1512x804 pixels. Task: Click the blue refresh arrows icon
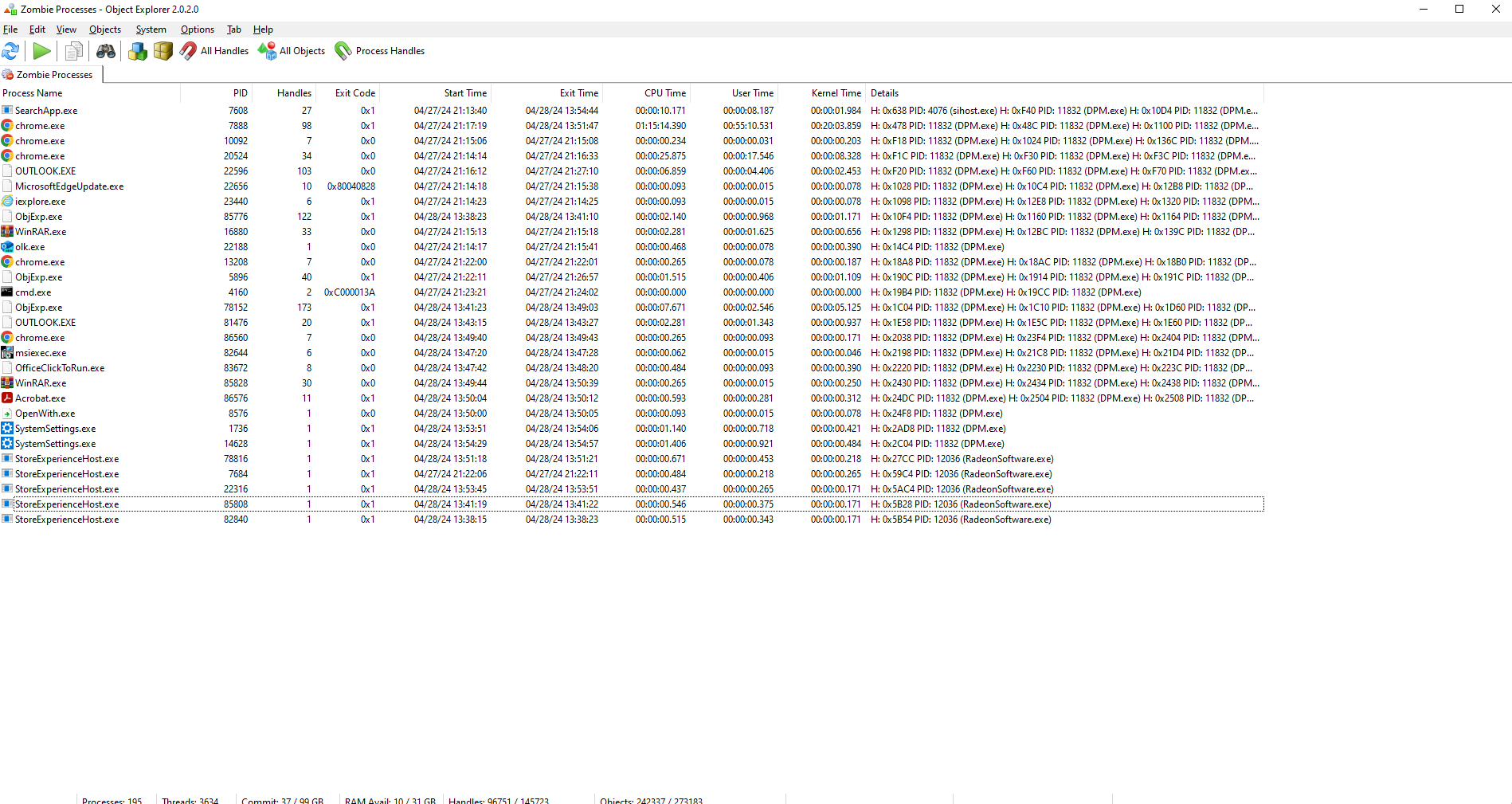click(10, 51)
